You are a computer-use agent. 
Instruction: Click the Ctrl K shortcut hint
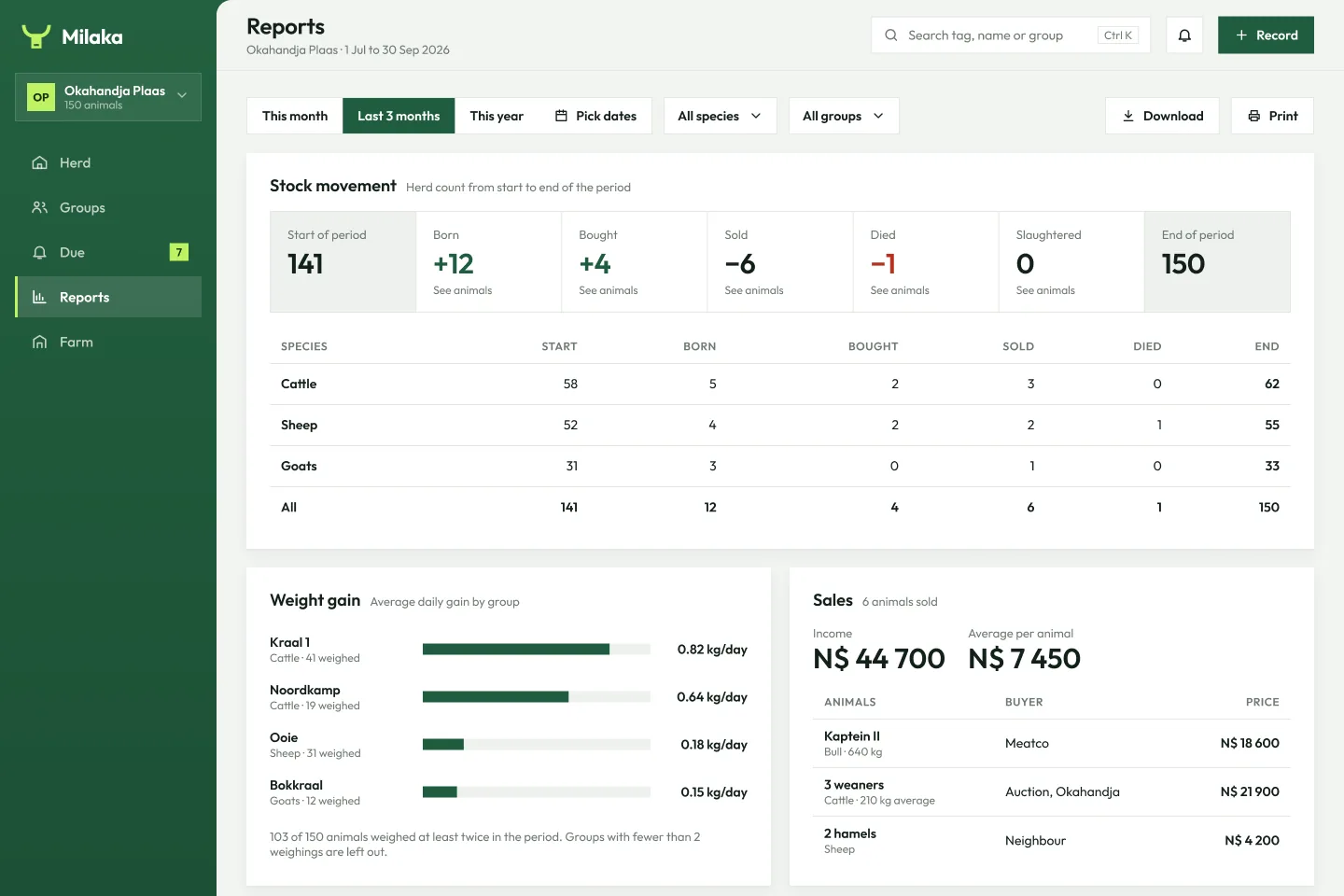tap(1118, 35)
